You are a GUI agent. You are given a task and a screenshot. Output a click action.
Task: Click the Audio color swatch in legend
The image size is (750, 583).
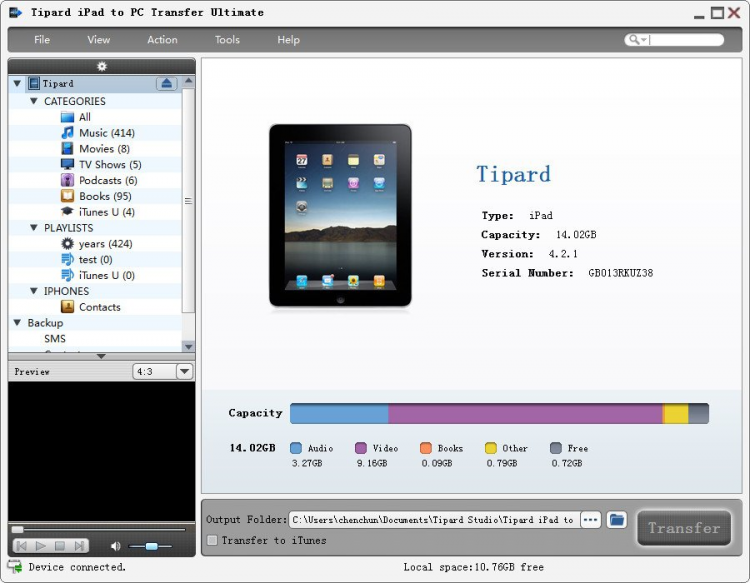coord(296,448)
